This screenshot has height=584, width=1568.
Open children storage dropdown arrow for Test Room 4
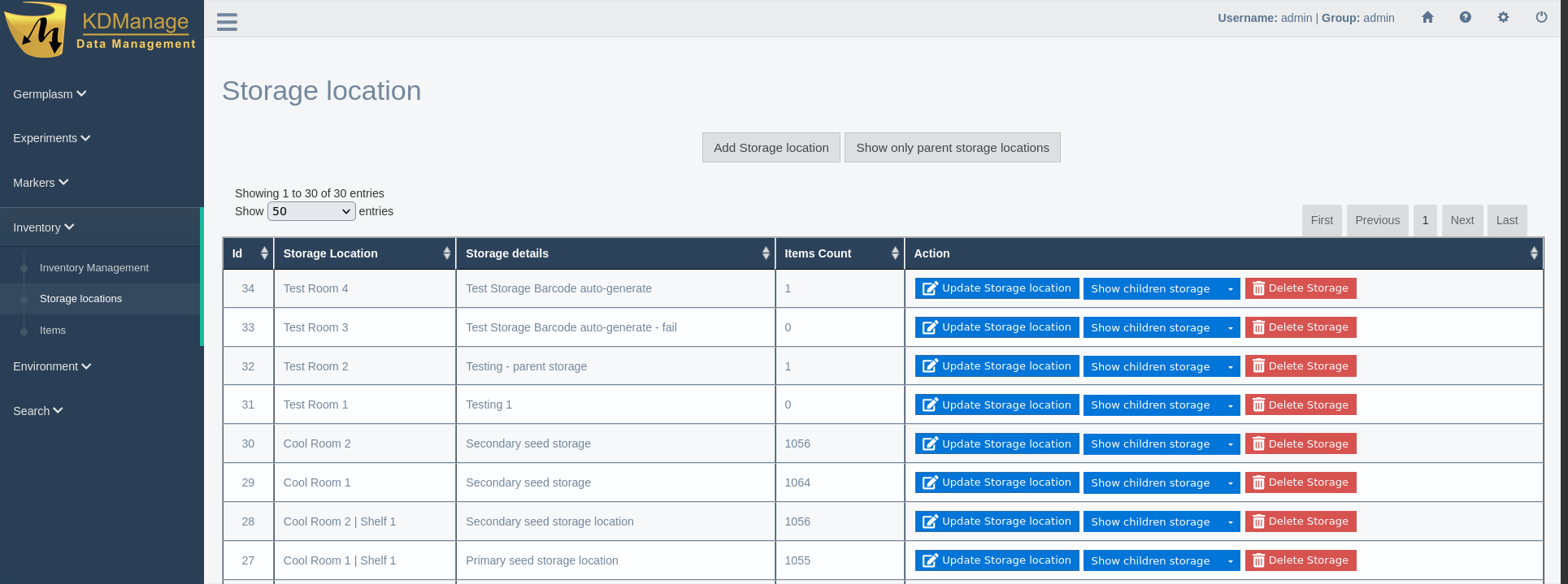pos(1230,289)
